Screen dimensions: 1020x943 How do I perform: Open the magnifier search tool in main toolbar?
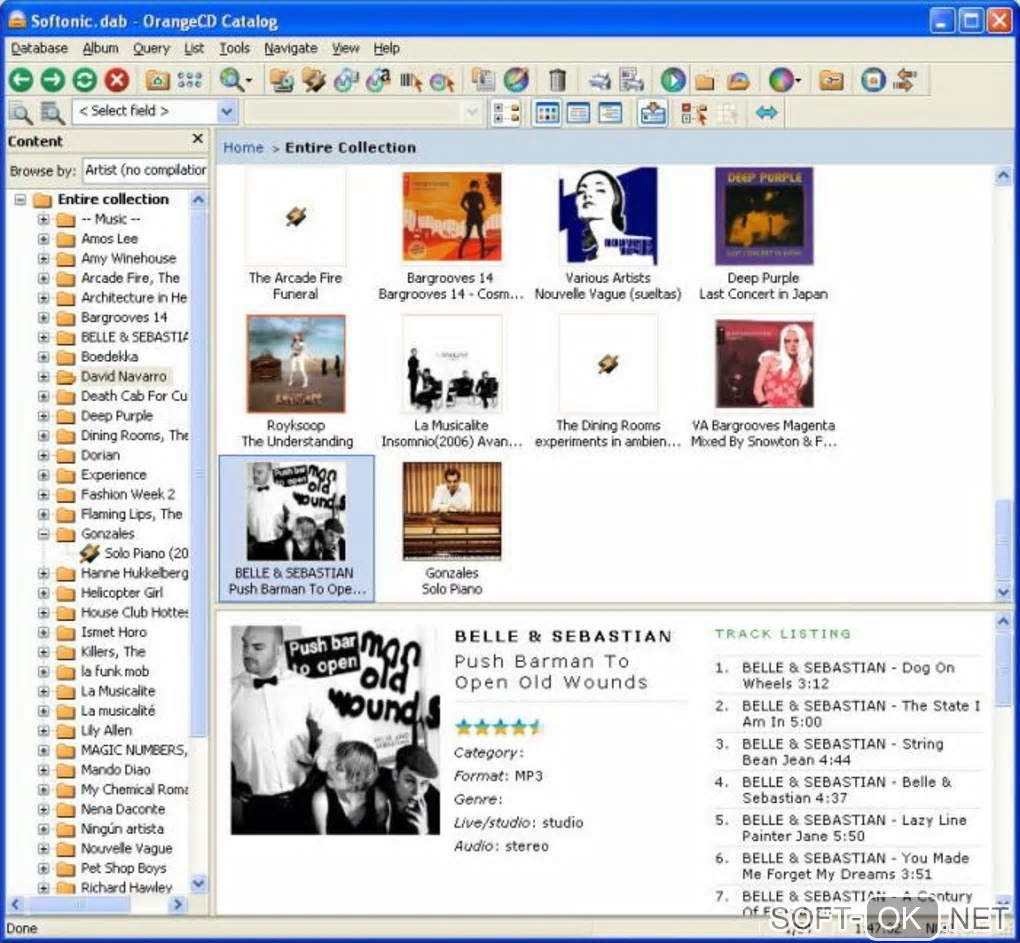pyautogui.click(x=232, y=80)
